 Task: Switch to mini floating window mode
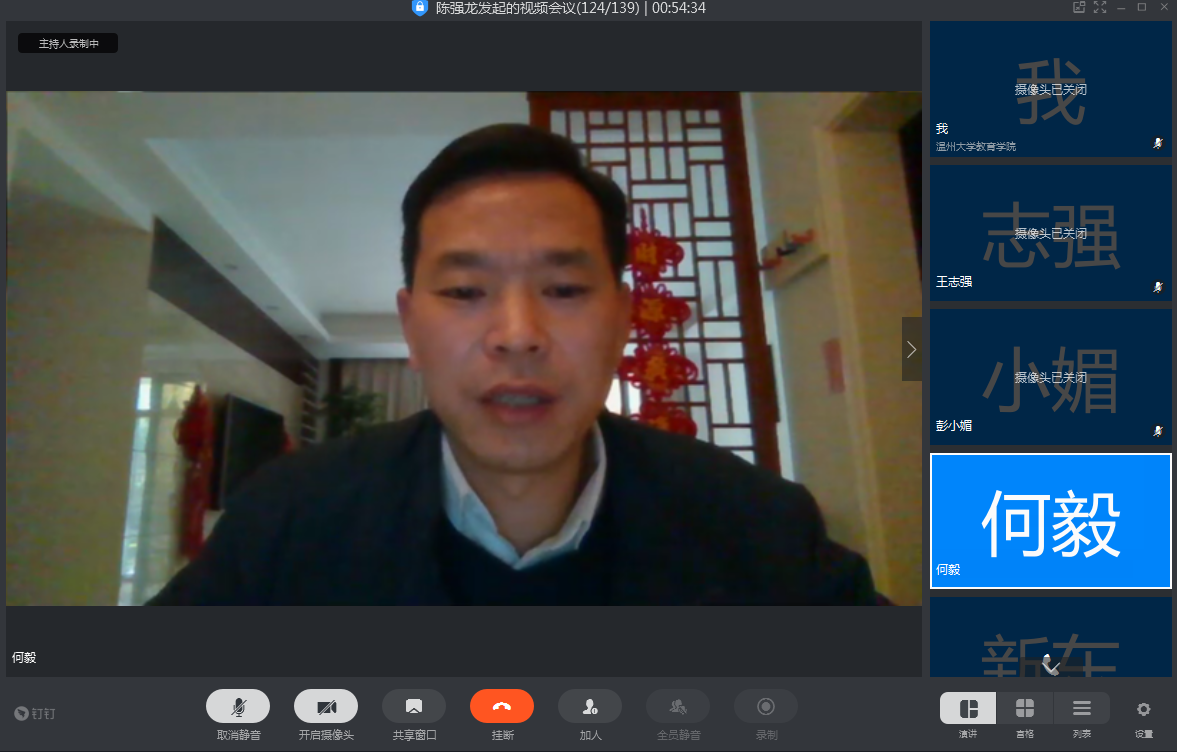[1079, 8]
